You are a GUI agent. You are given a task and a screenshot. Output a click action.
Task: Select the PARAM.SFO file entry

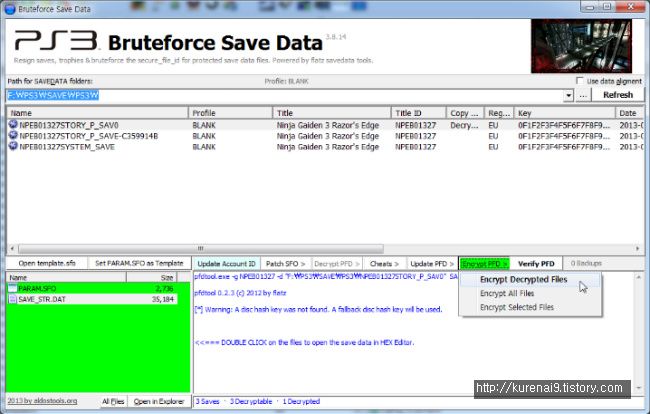[x=92, y=288]
